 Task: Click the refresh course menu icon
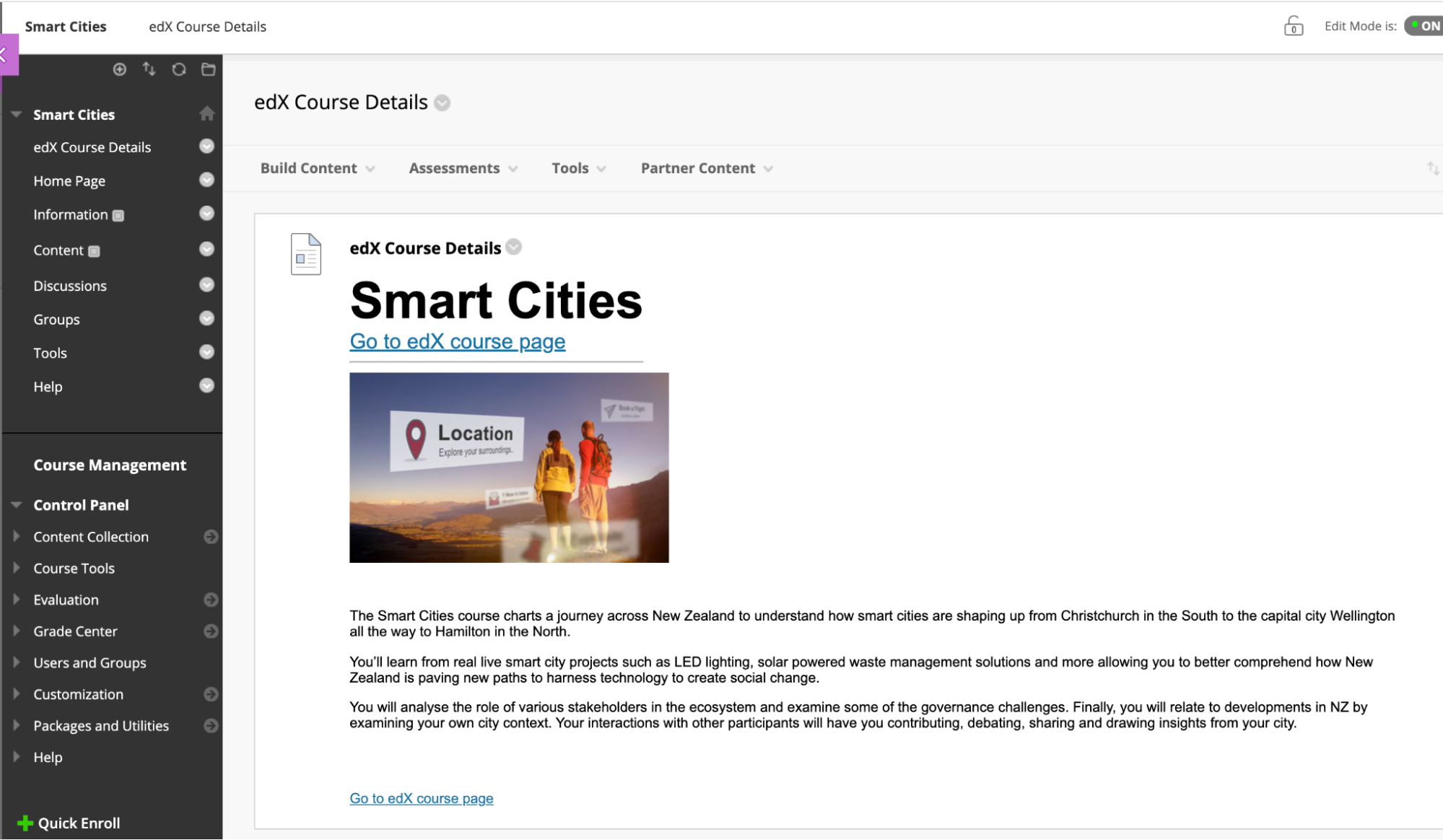coord(179,69)
